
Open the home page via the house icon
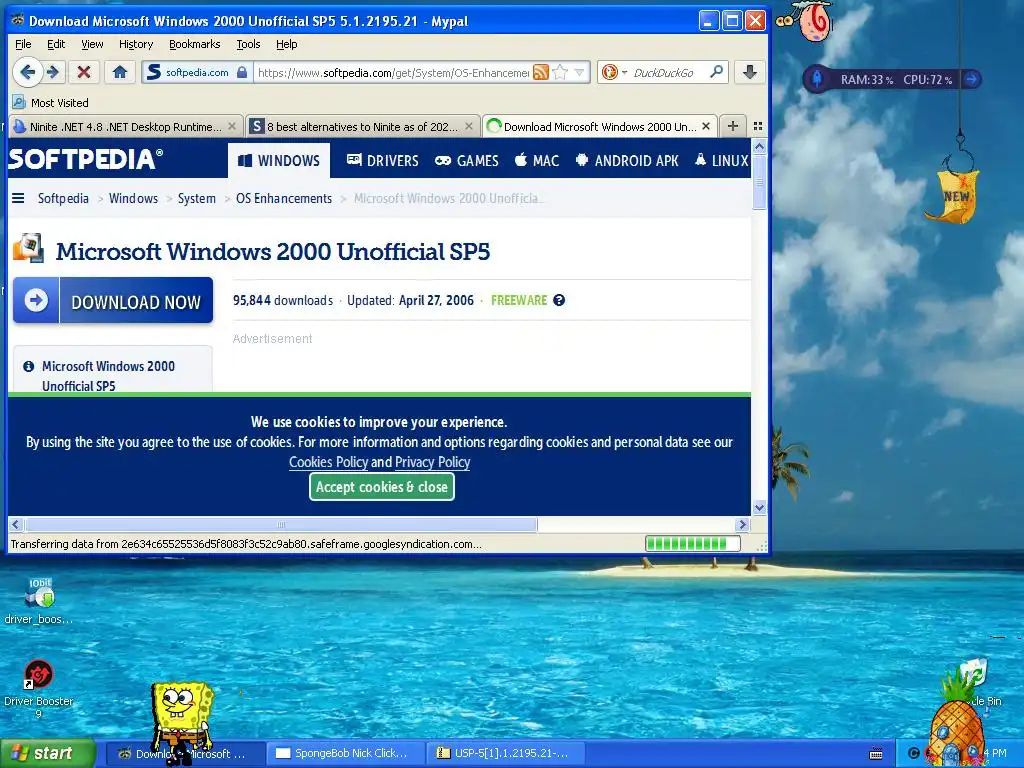120,72
